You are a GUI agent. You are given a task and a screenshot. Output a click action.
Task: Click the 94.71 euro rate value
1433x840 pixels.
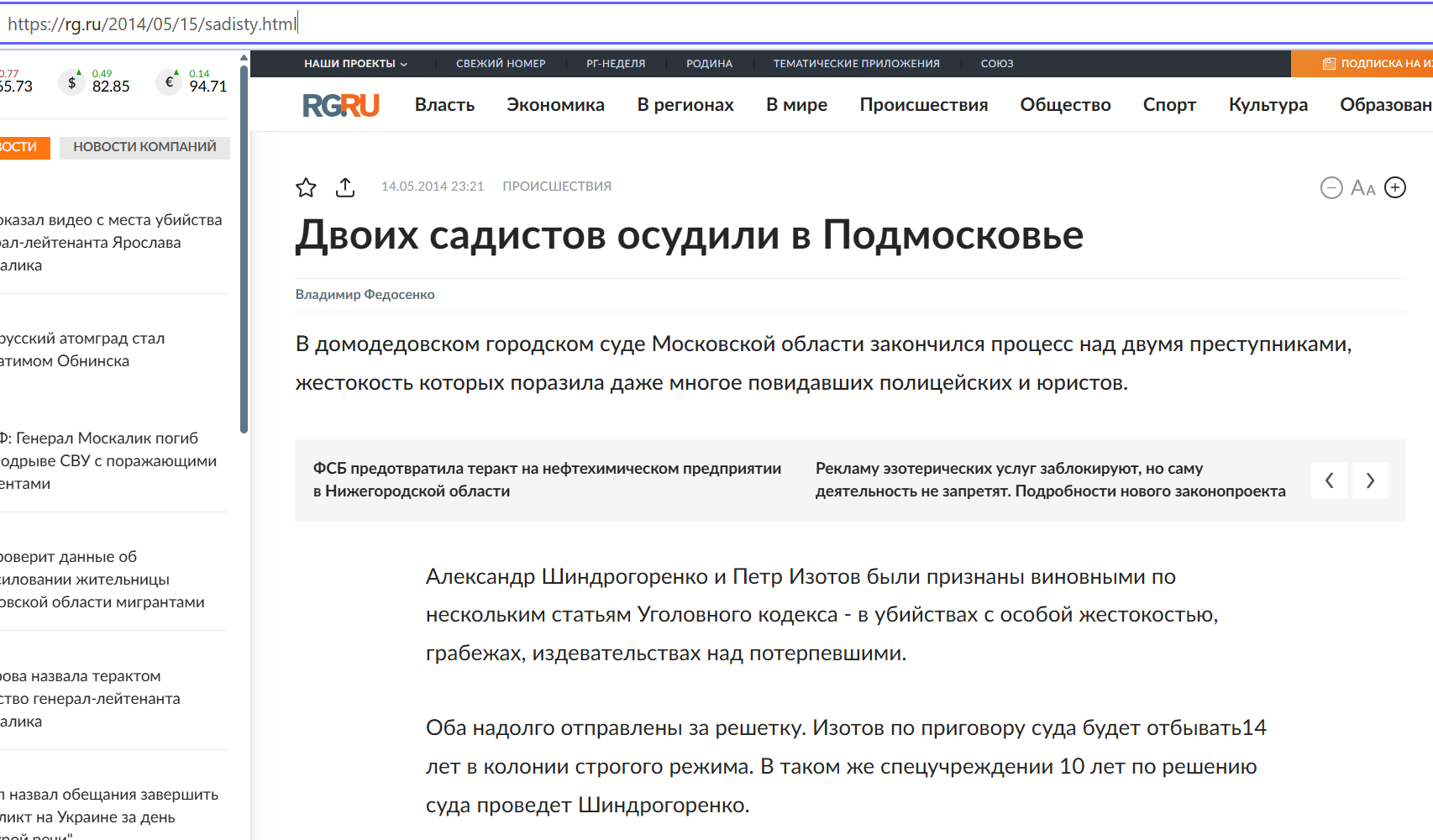click(208, 87)
